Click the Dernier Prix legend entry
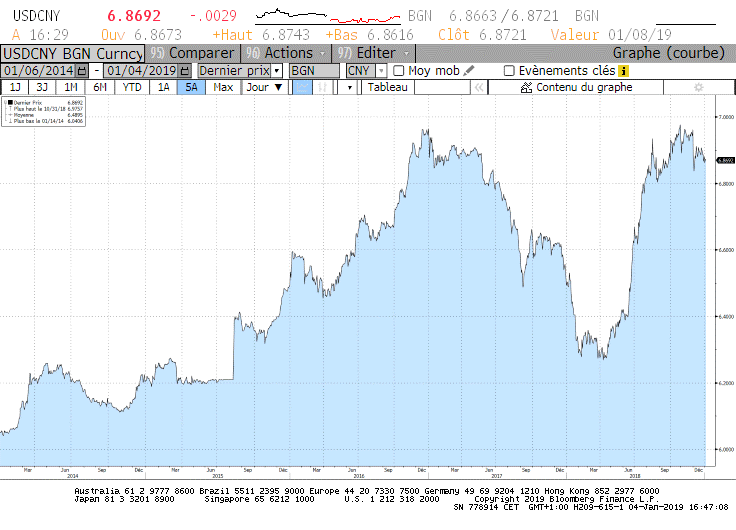The width and height of the screenshot is (736, 530). (44, 102)
